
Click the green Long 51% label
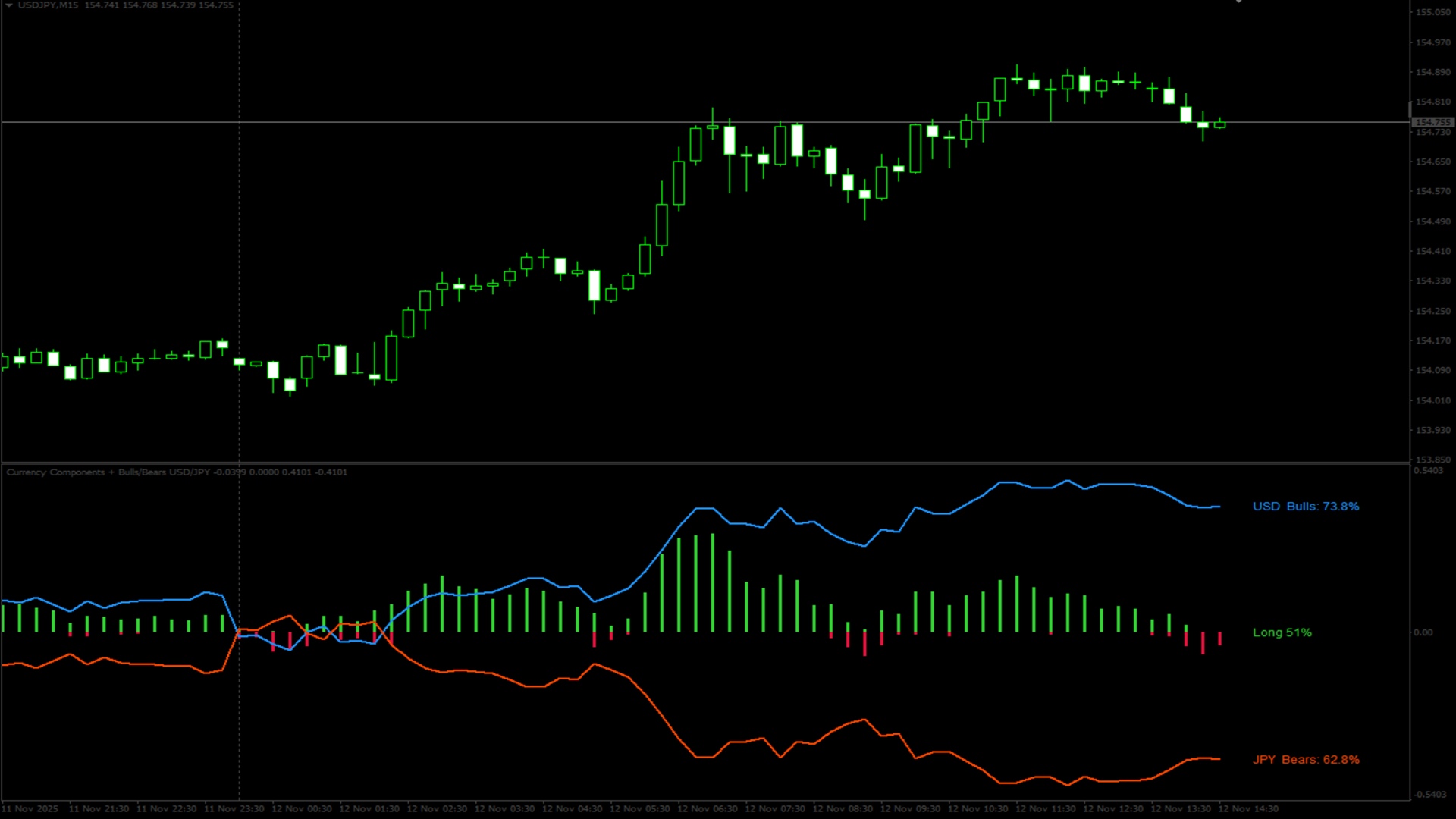click(1282, 632)
